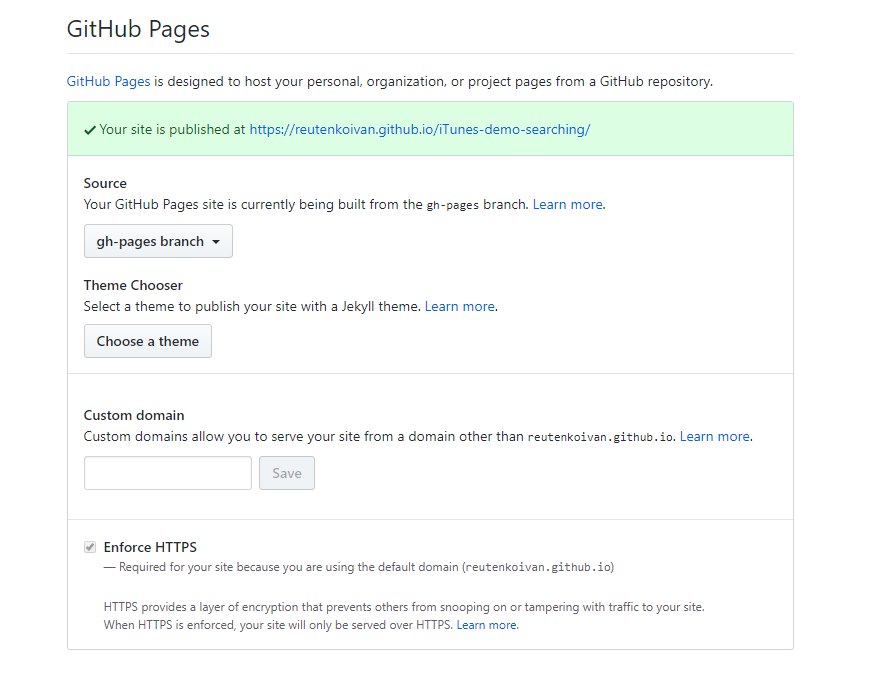Click the green published checkmark icon
This screenshot has width=890, height=686.
[89, 130]
